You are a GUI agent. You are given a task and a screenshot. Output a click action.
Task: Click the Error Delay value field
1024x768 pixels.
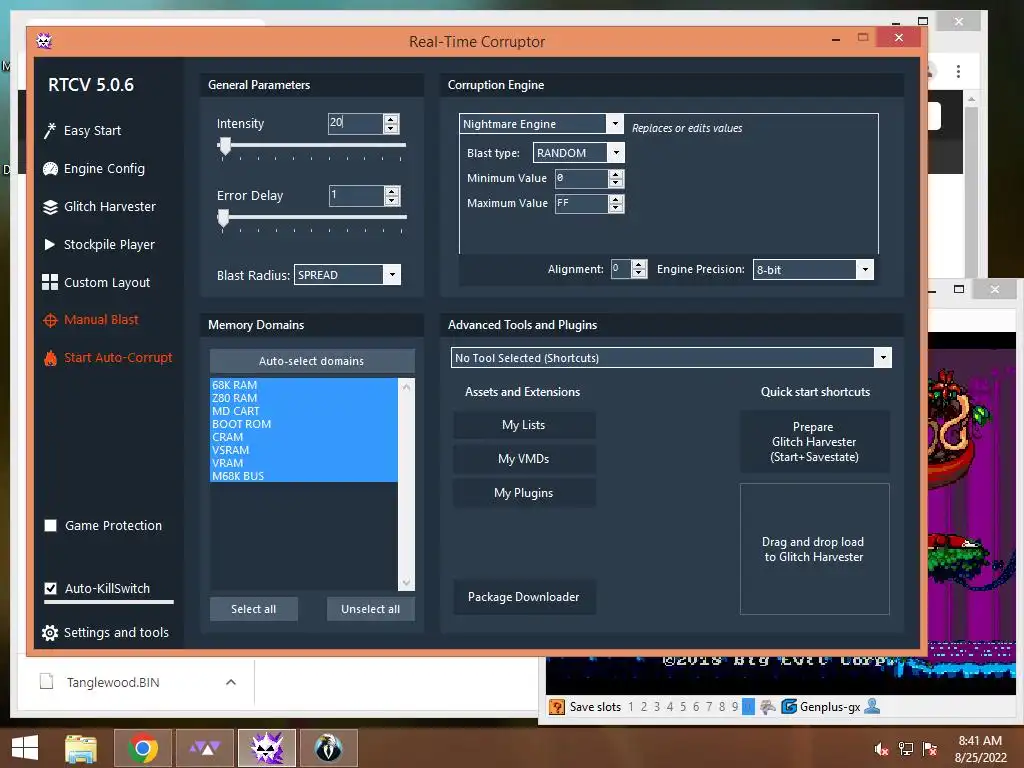click(x=356, y=195)
